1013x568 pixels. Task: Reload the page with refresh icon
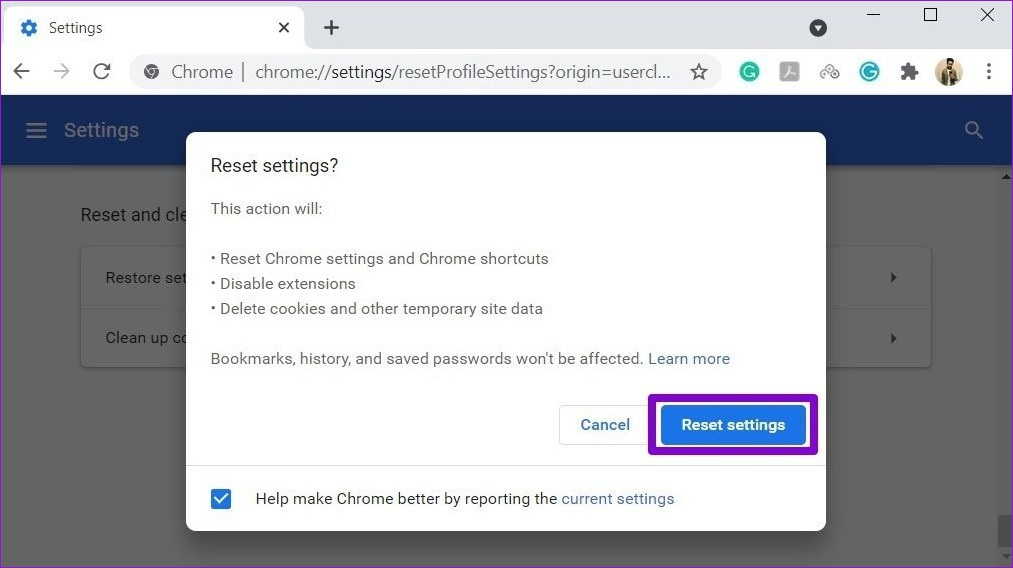pyautogui.click(x=101, y=71)
